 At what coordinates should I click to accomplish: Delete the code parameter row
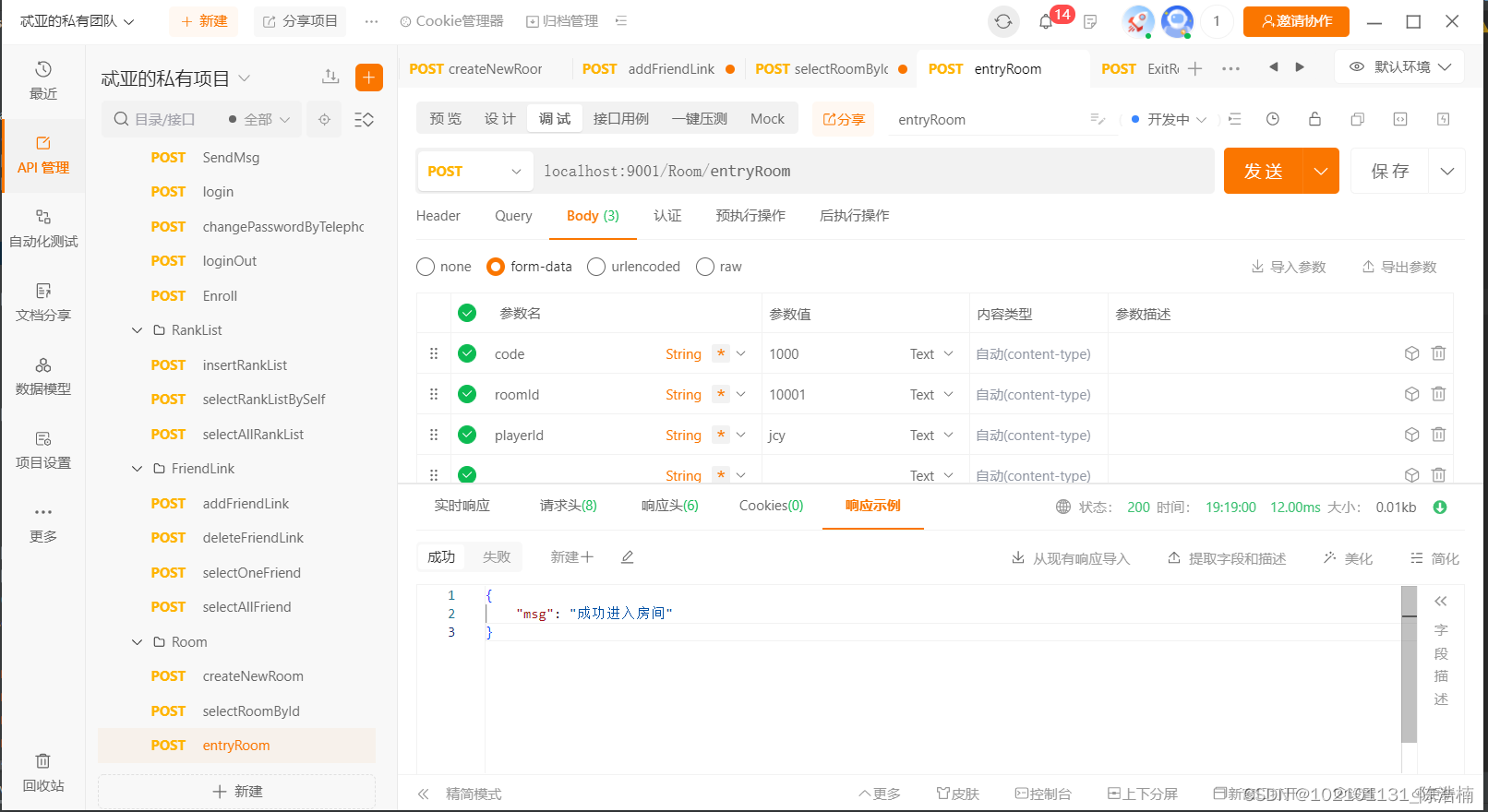pyautogui.click(x=1438, y=353)
